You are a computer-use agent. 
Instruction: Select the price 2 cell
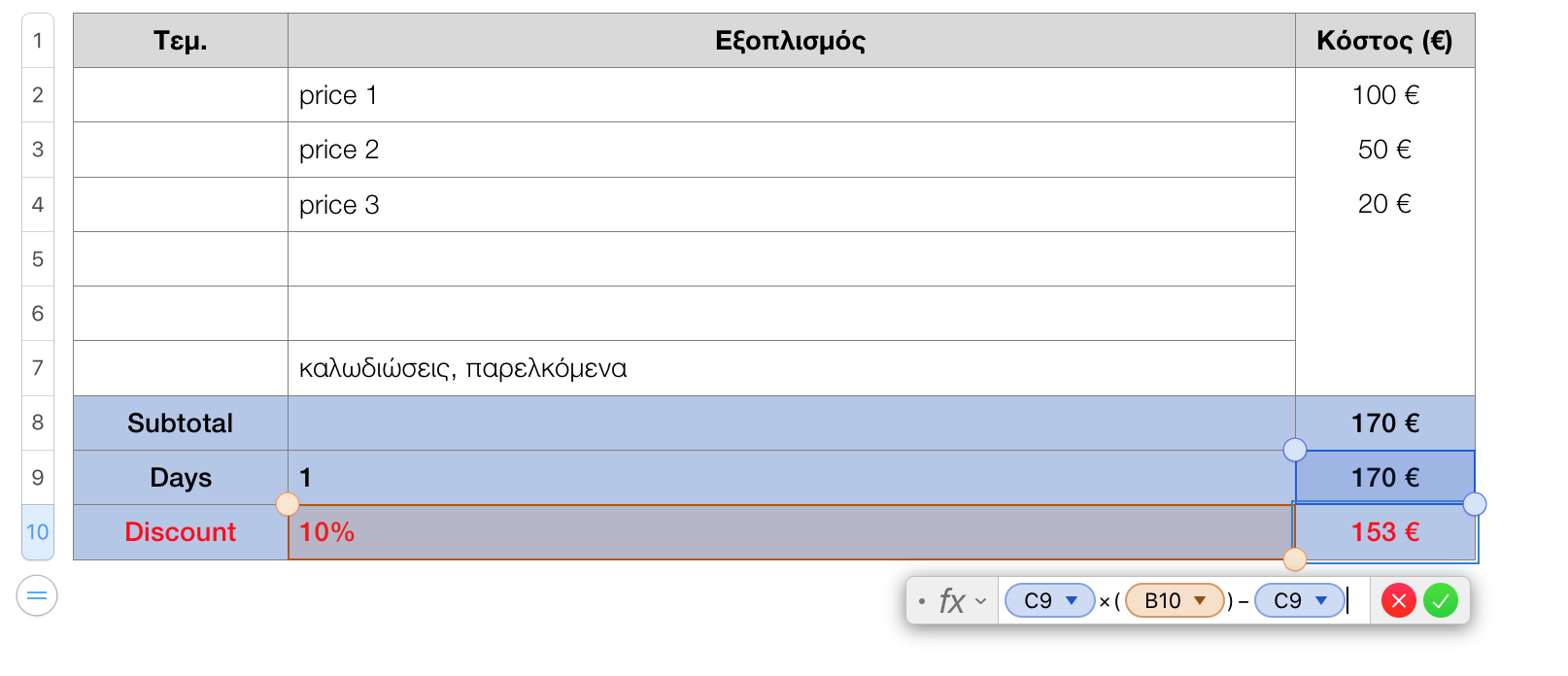792,150
